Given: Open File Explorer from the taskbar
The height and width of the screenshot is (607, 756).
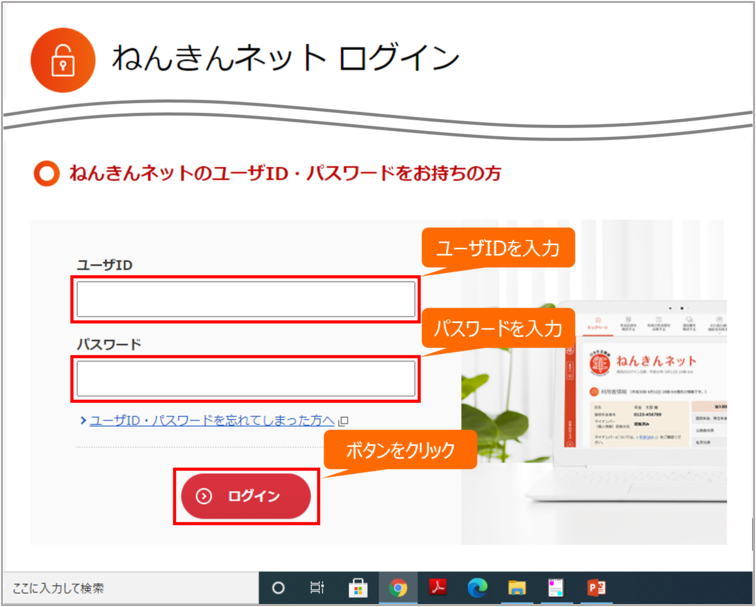Looking at the screenshot, I should tap(516, 588).
